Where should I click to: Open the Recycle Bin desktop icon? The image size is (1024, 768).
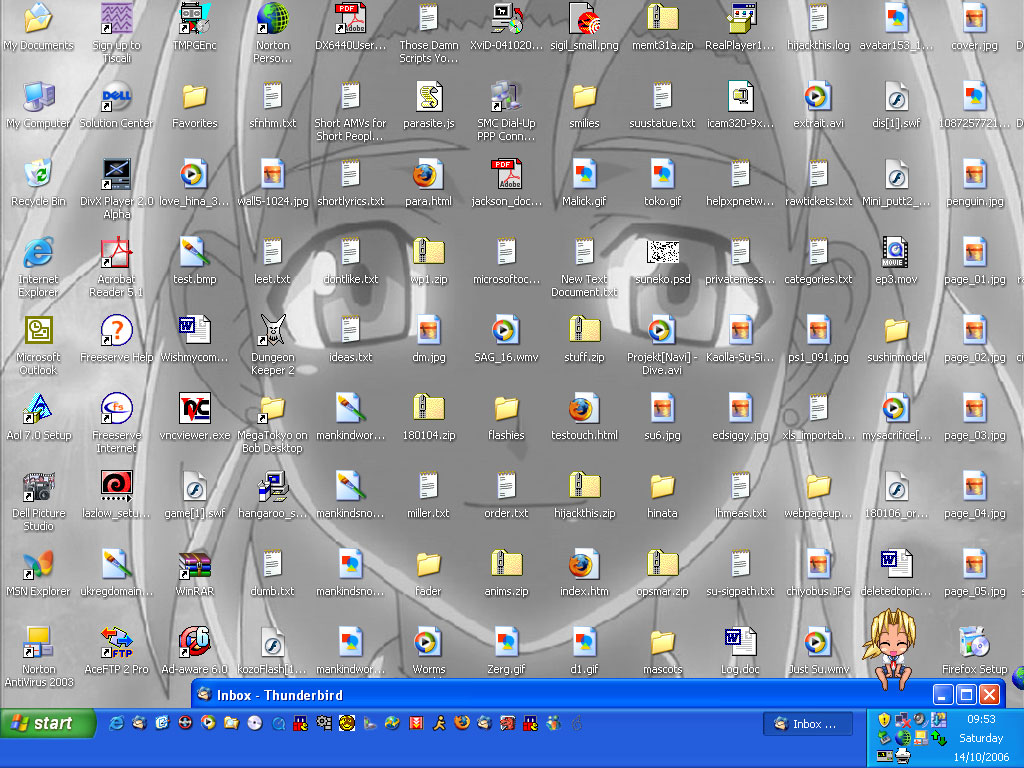(x=39, y=182)
